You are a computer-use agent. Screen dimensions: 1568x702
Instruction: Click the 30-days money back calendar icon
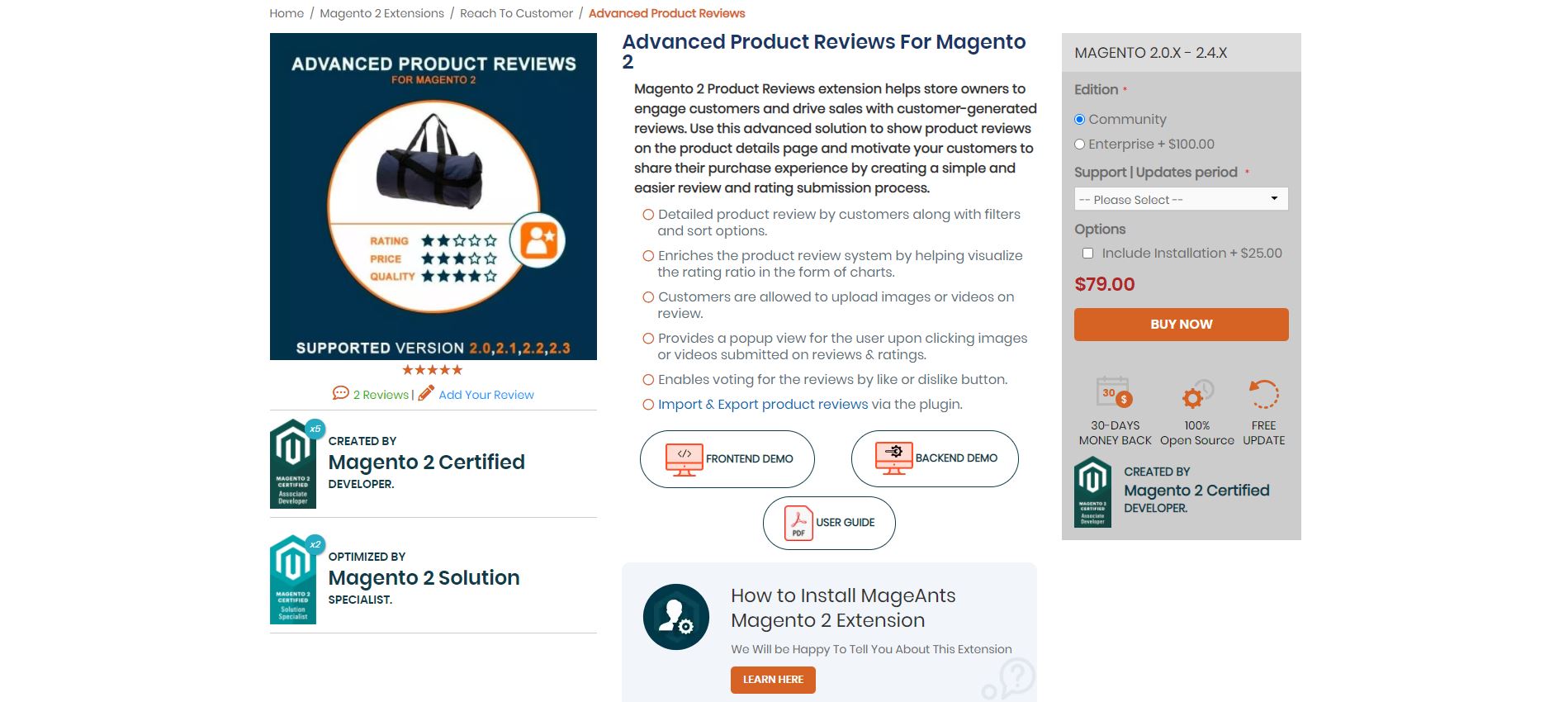pos(1114,392)
